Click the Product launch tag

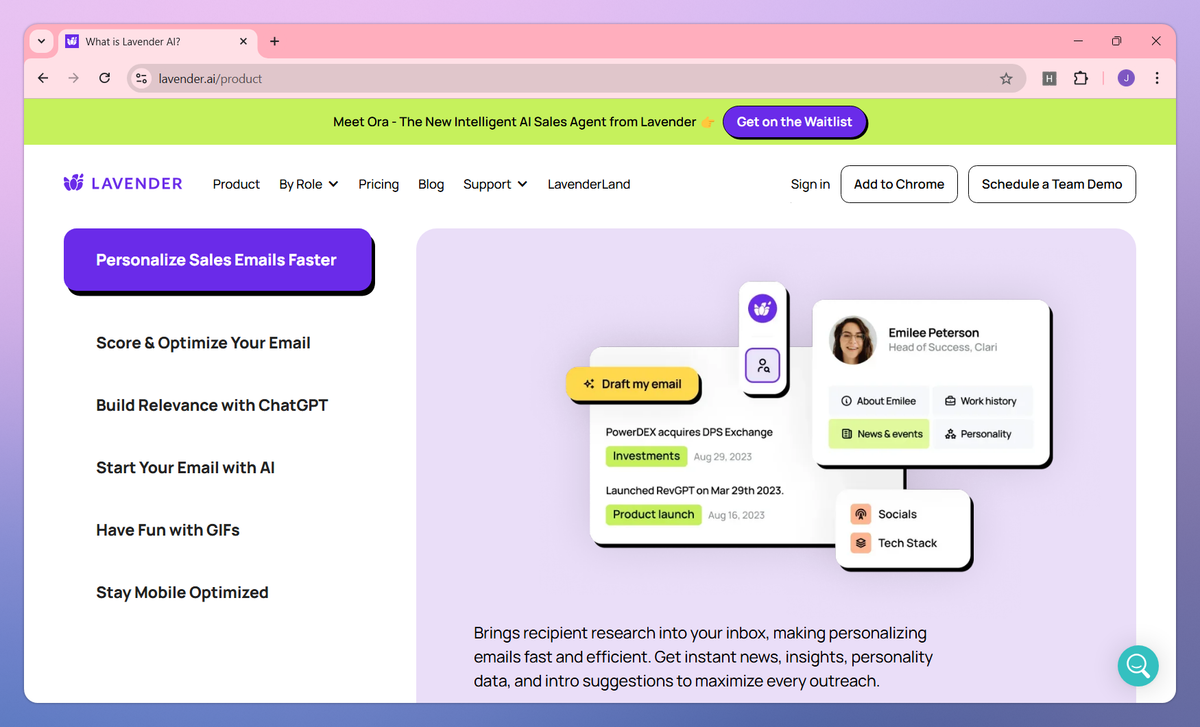click(x=653, y=515)
